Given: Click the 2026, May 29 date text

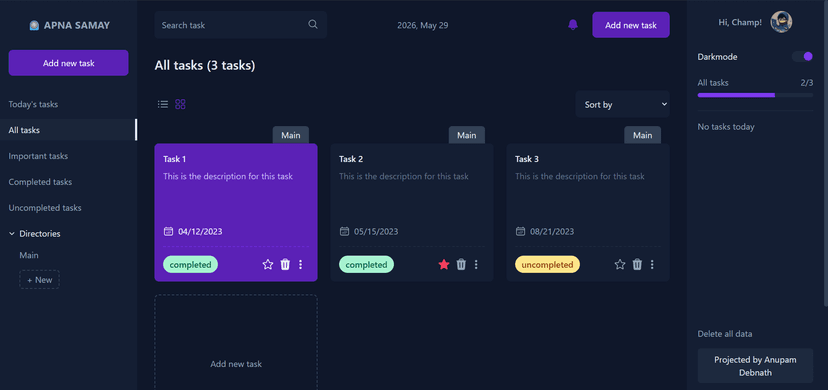Looking at the screenshot, I should pos(422,25).
